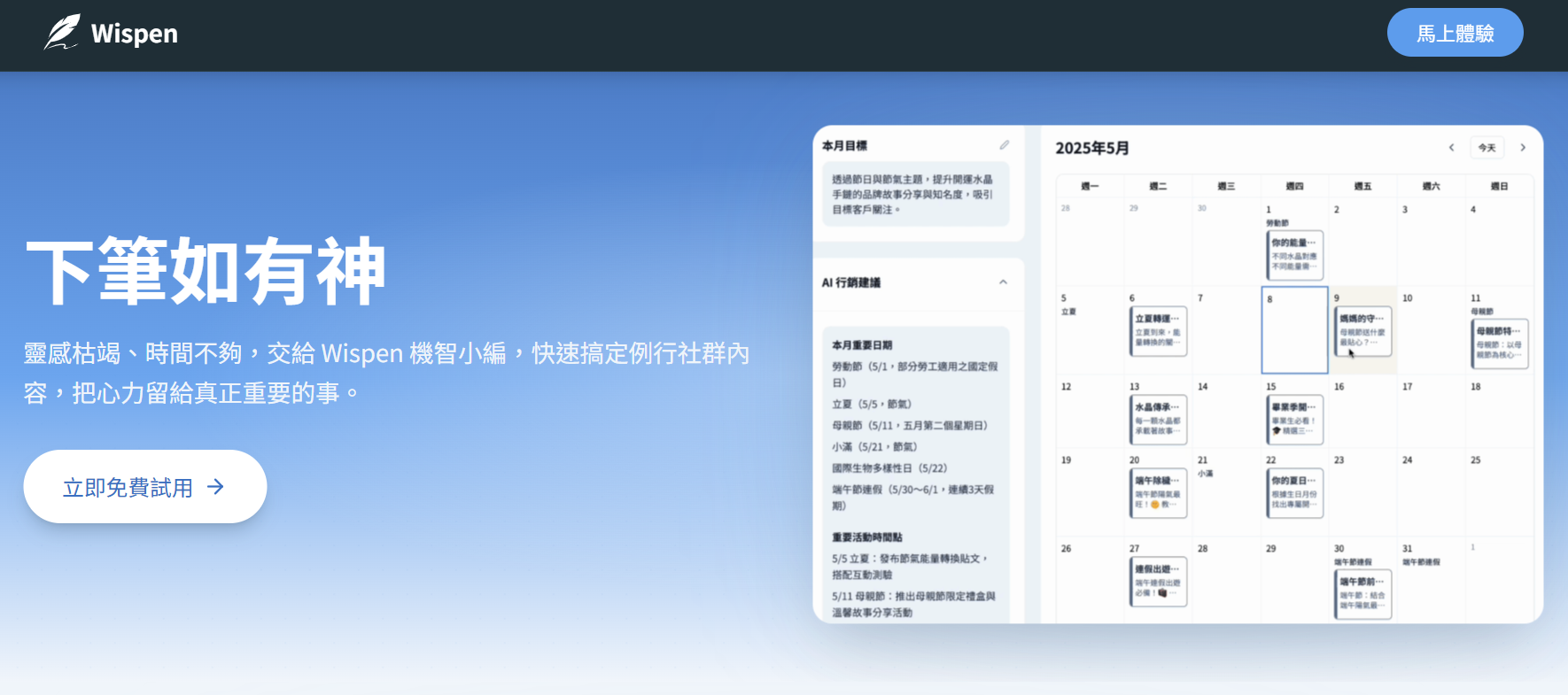Click the 今天 button in calendar
The height and width of the screenshot is (695, 1568).
[x=1486, y=148]
